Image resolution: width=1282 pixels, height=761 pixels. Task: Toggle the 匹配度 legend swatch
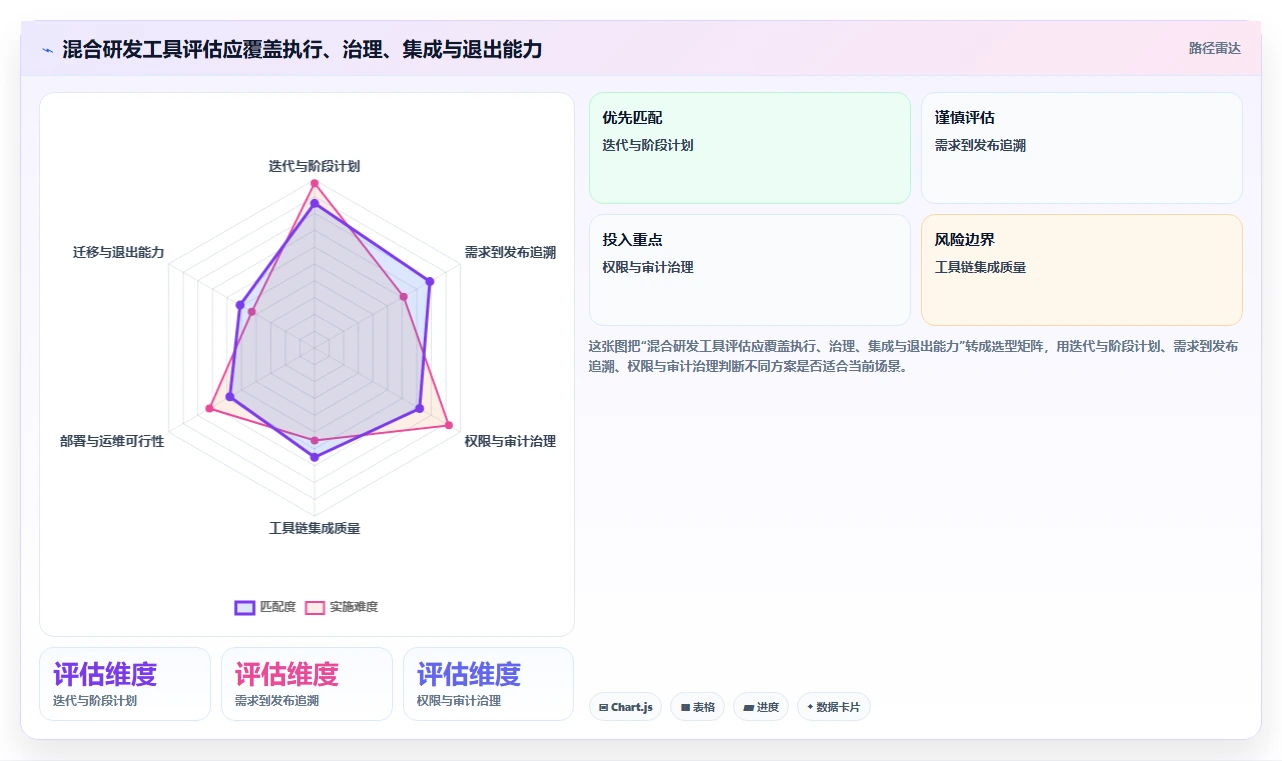point(245,607)
